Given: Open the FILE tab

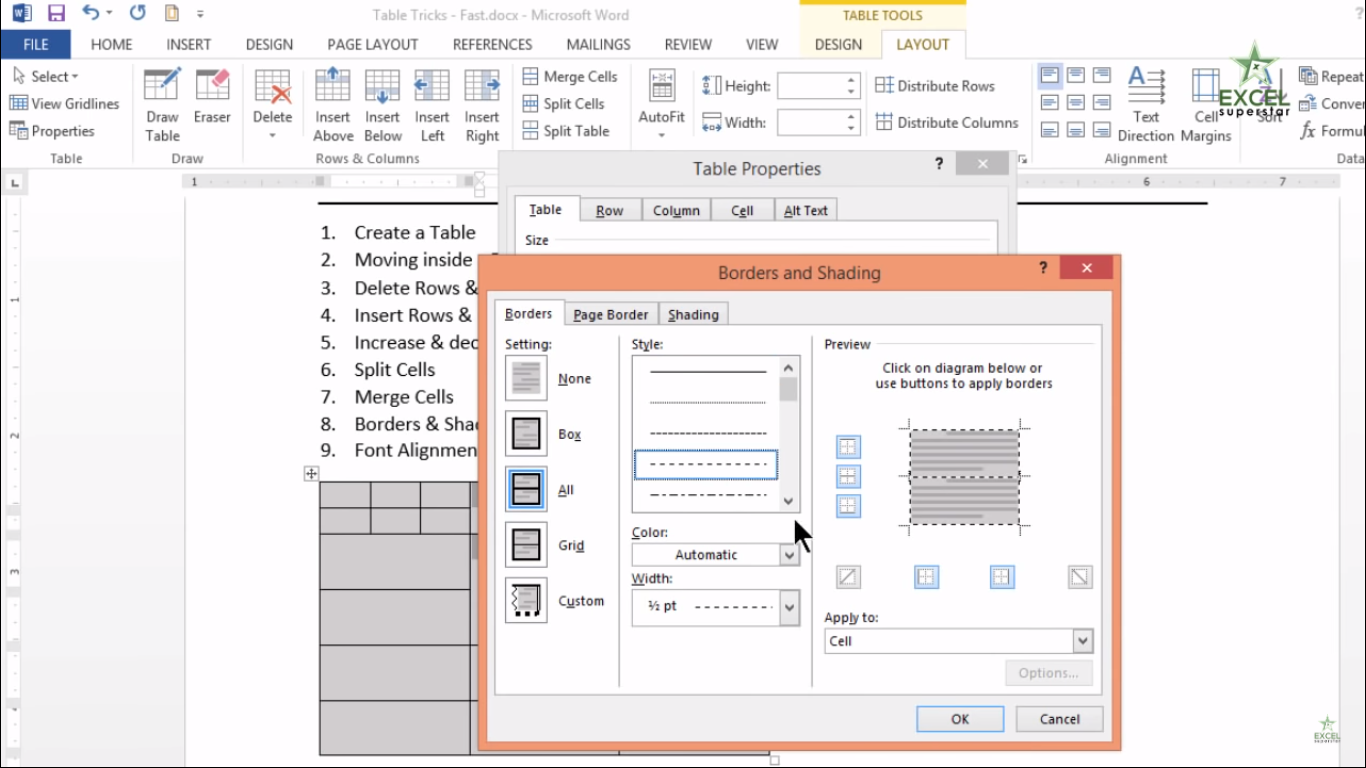Looking at the screenshot, I should point(35,44).
